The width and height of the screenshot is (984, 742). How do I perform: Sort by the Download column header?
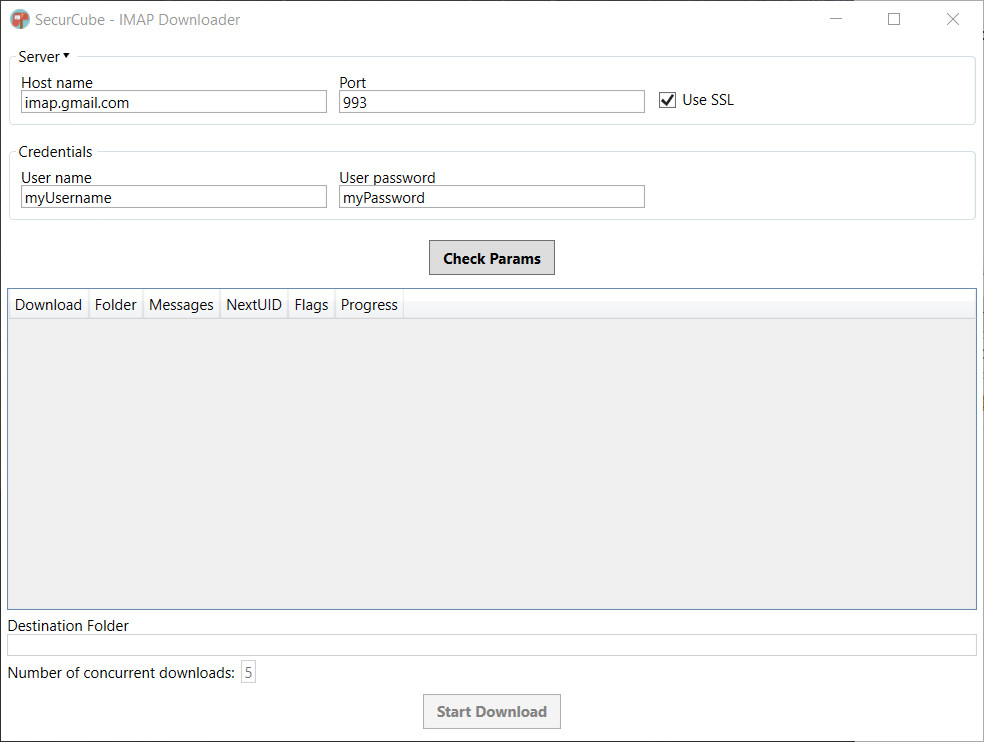coord(48,304)
